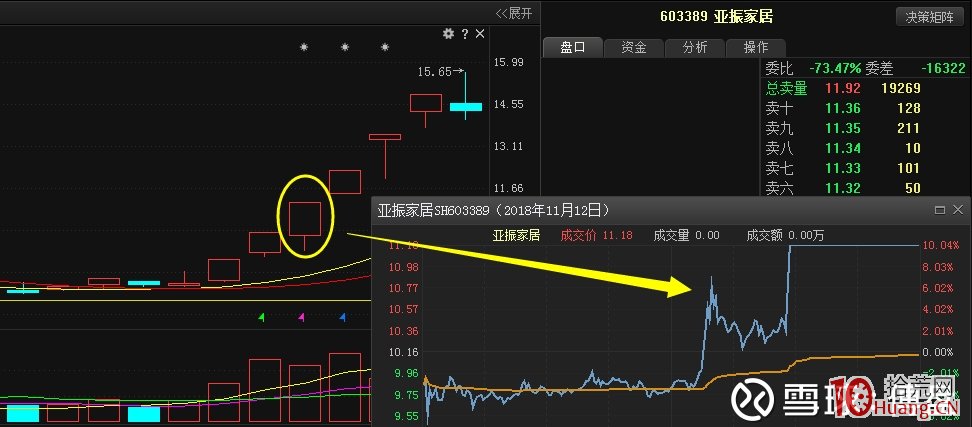This screenshot has height=427, width=972.
Task: Close the chart indicator panel X
Action: (x=480, y=34)
